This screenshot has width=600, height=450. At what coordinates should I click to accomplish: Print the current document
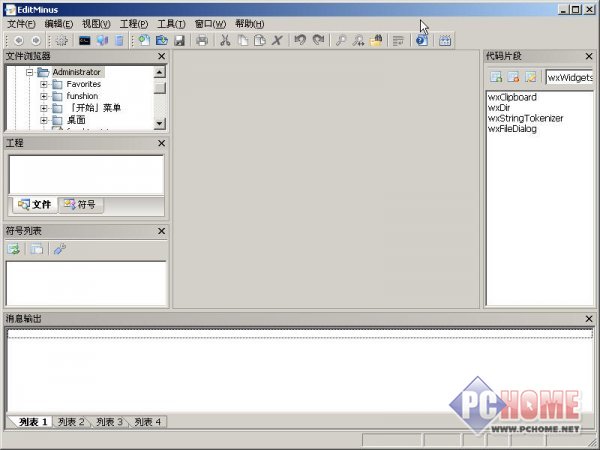[x=202, y=40]
